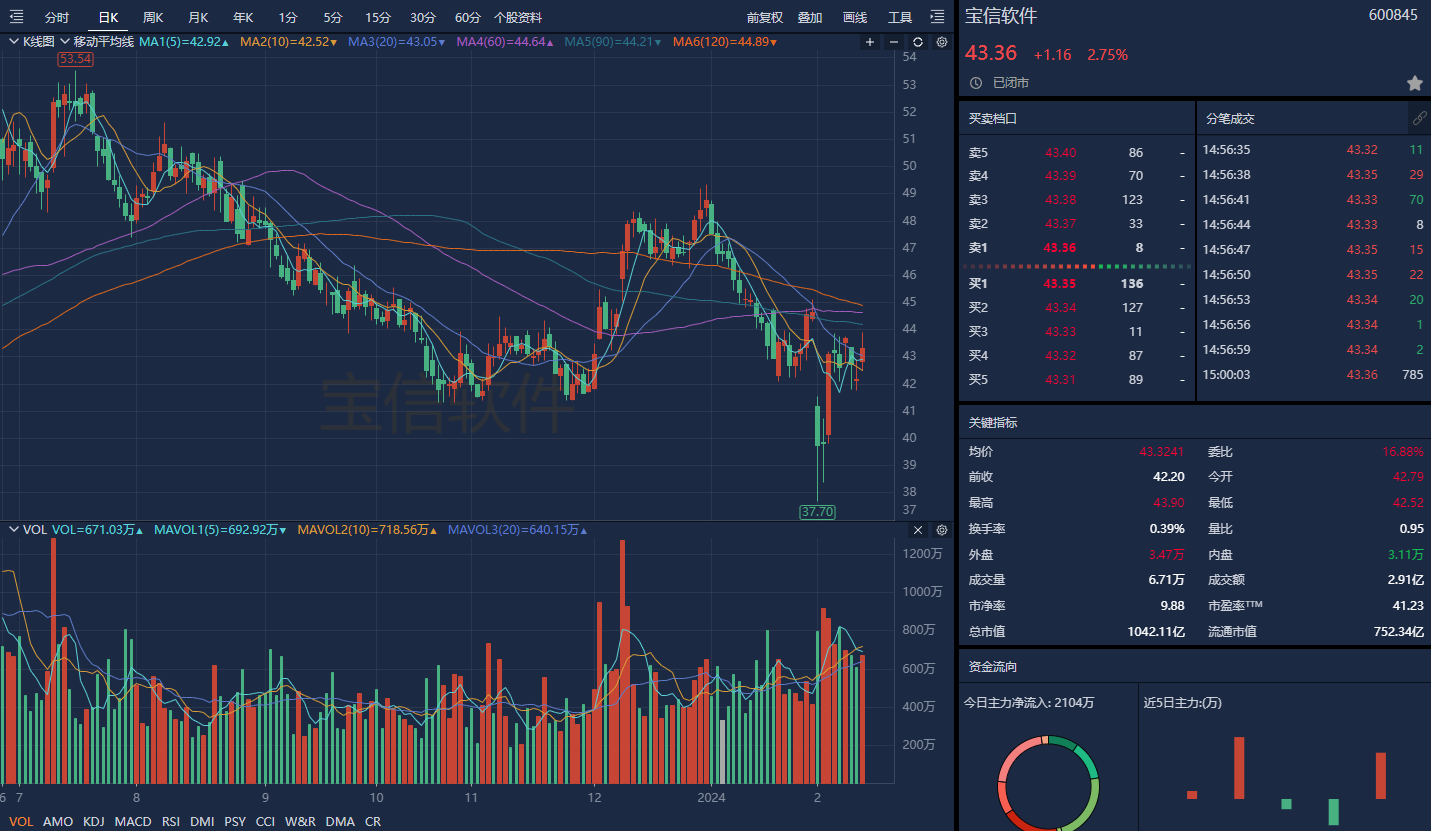The height and width of the screenshot is (831, 1431).
Task: Zoom in the K-line chart with plus icon
Action: [x=869, y=42]
